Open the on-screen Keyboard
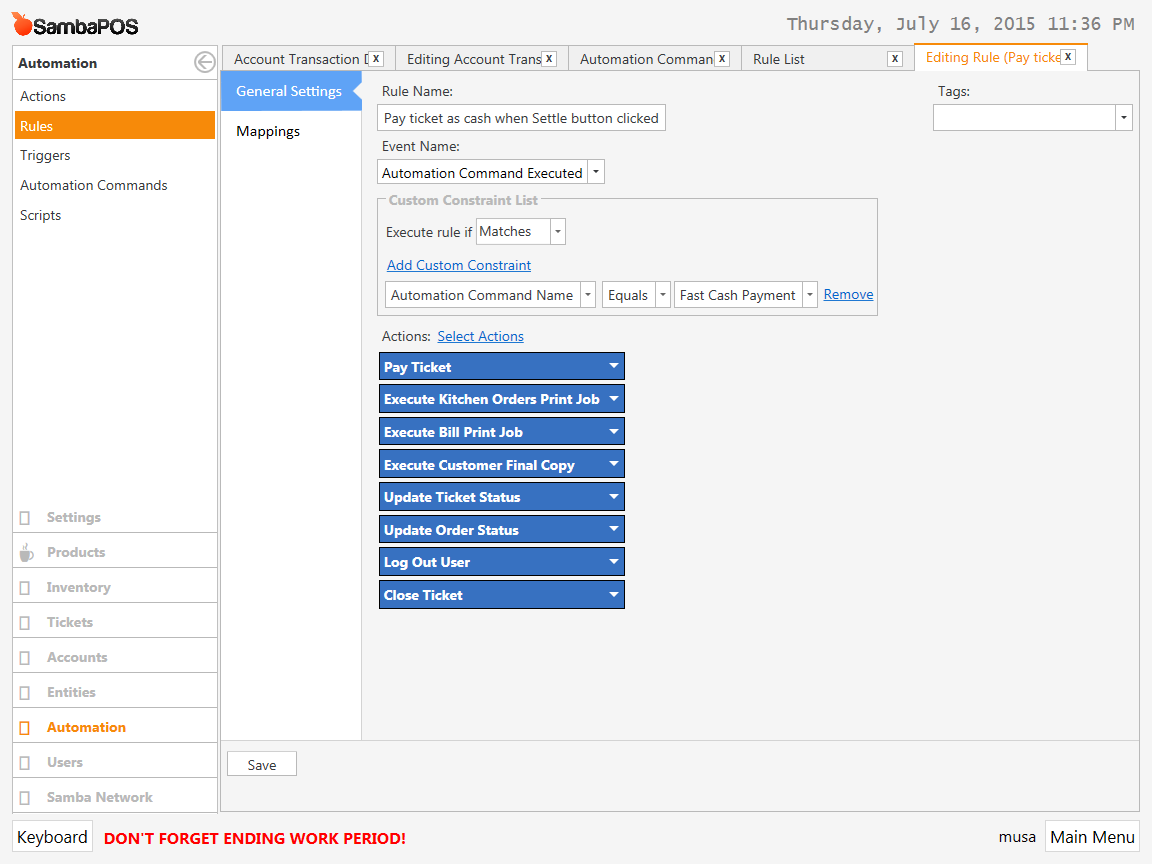The height and width of the screenshot is (864, 1152). click(52, 837)
